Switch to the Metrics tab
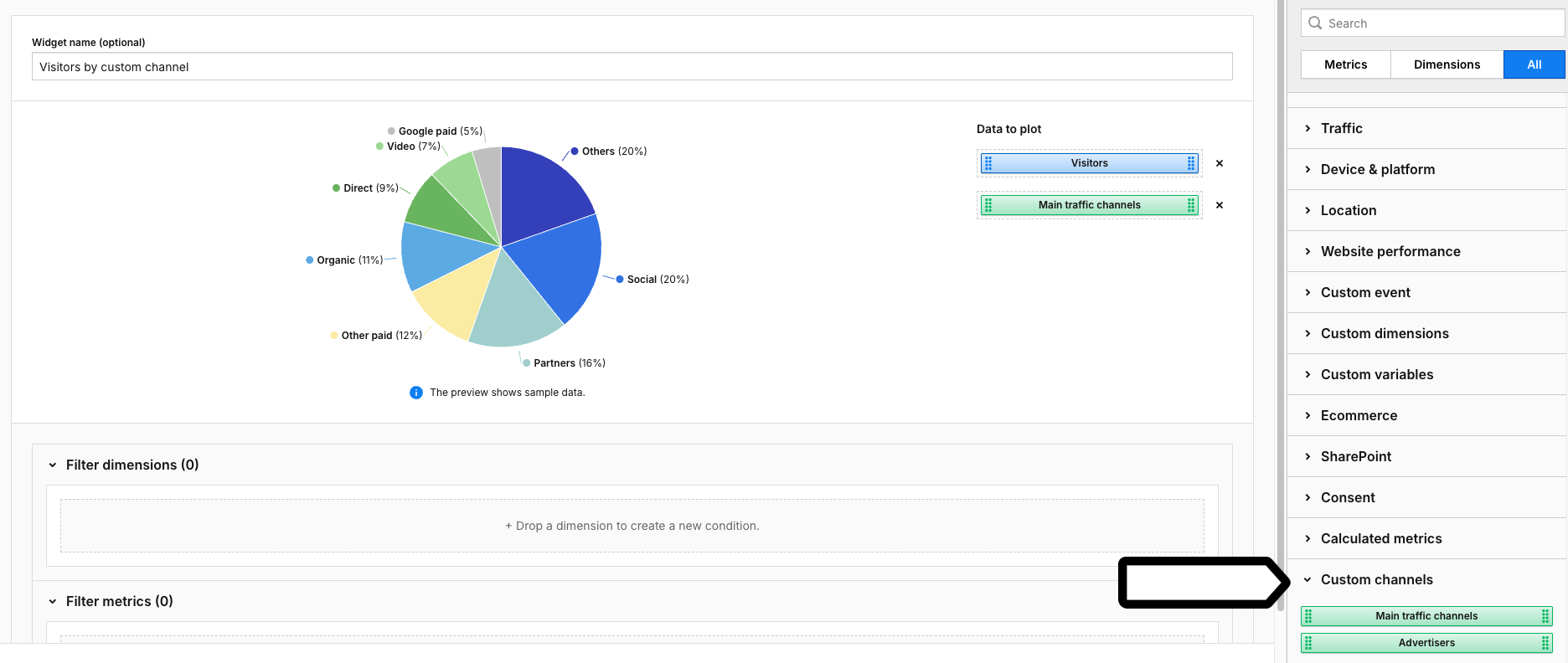1568x663 pixels. (1345, 64)
